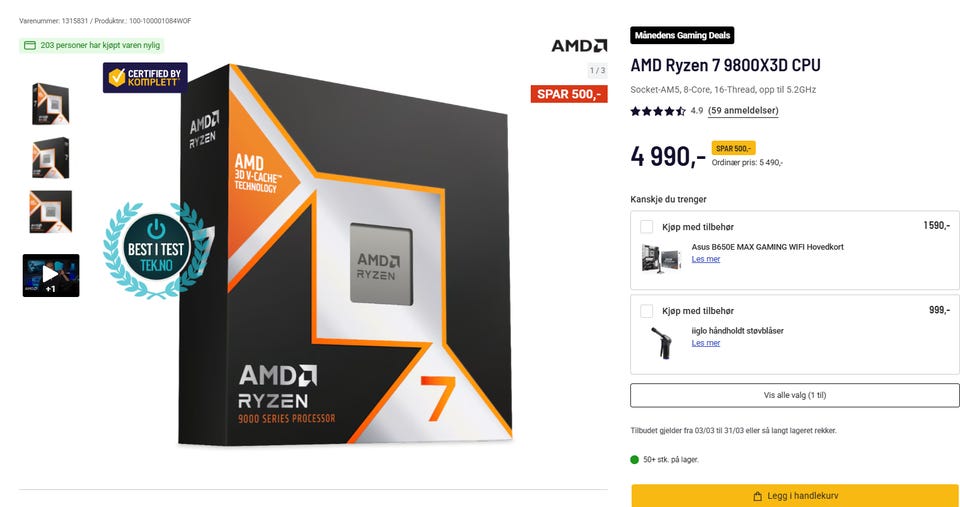Screen dimensions: 960x507
Task: Click the AMD brand logo
Action: coord(579,46)
